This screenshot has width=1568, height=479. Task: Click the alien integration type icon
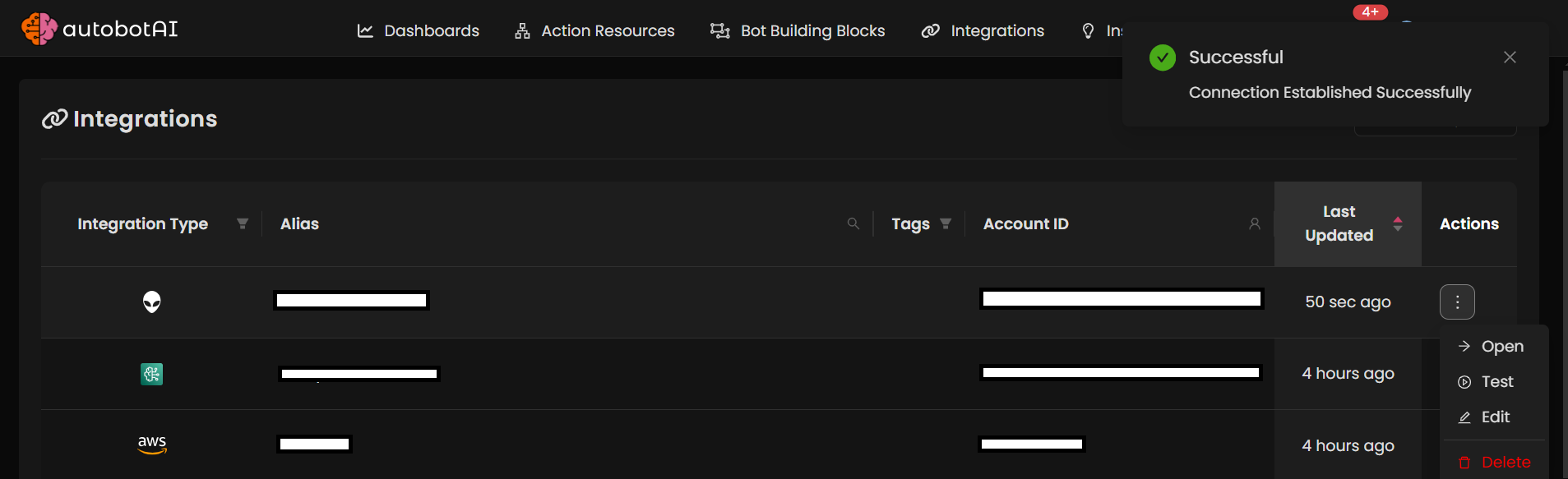152,302
